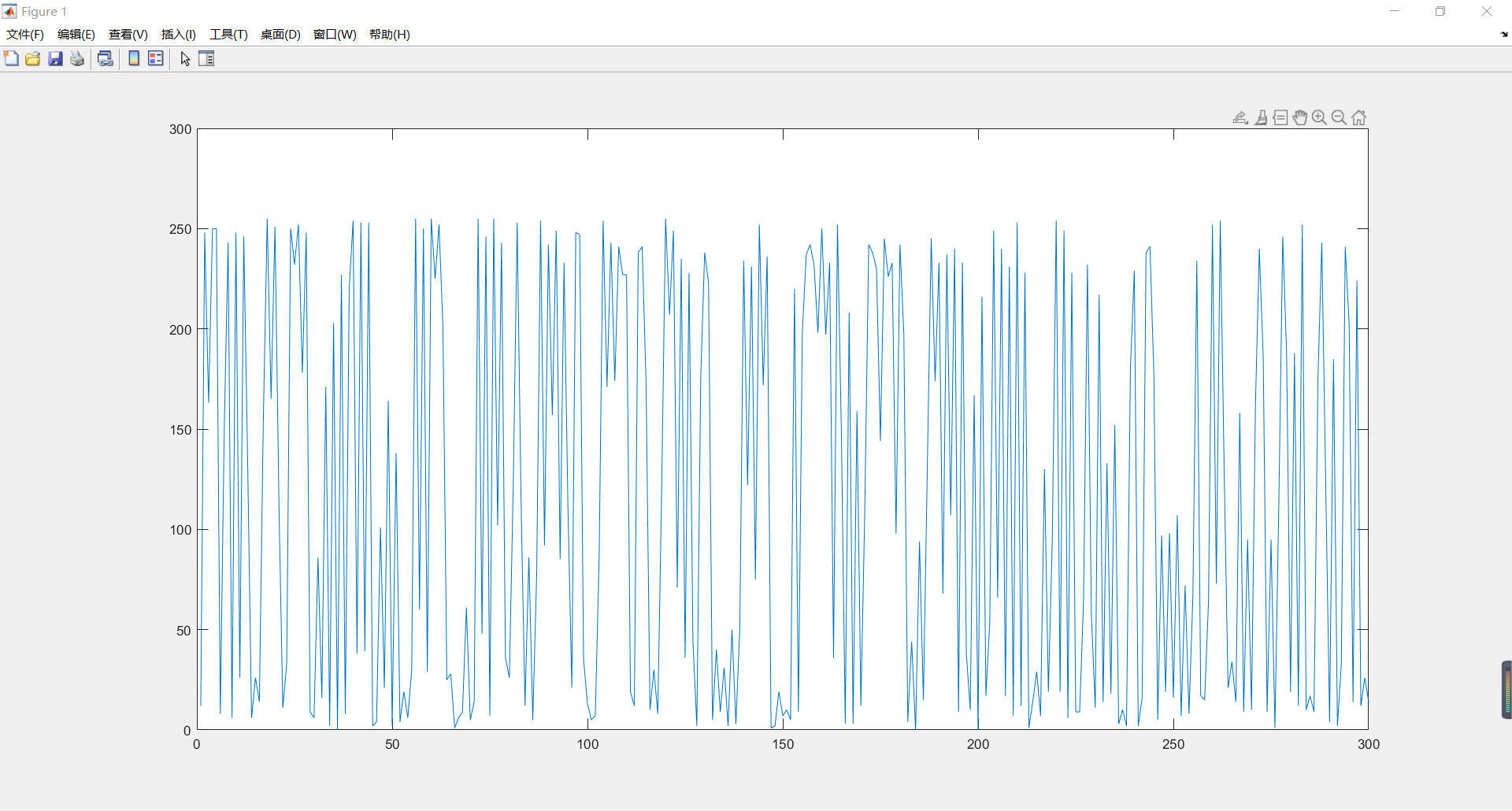Click the y-axis tick label 300
Viewport: 1512px width, 811px height.
point(180,129)
